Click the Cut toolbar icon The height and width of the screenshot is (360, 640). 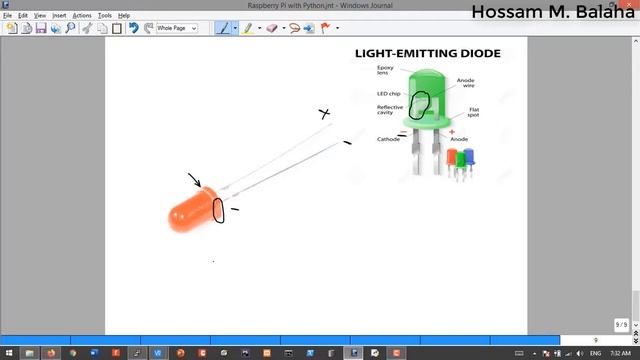[x=87, y=28]
